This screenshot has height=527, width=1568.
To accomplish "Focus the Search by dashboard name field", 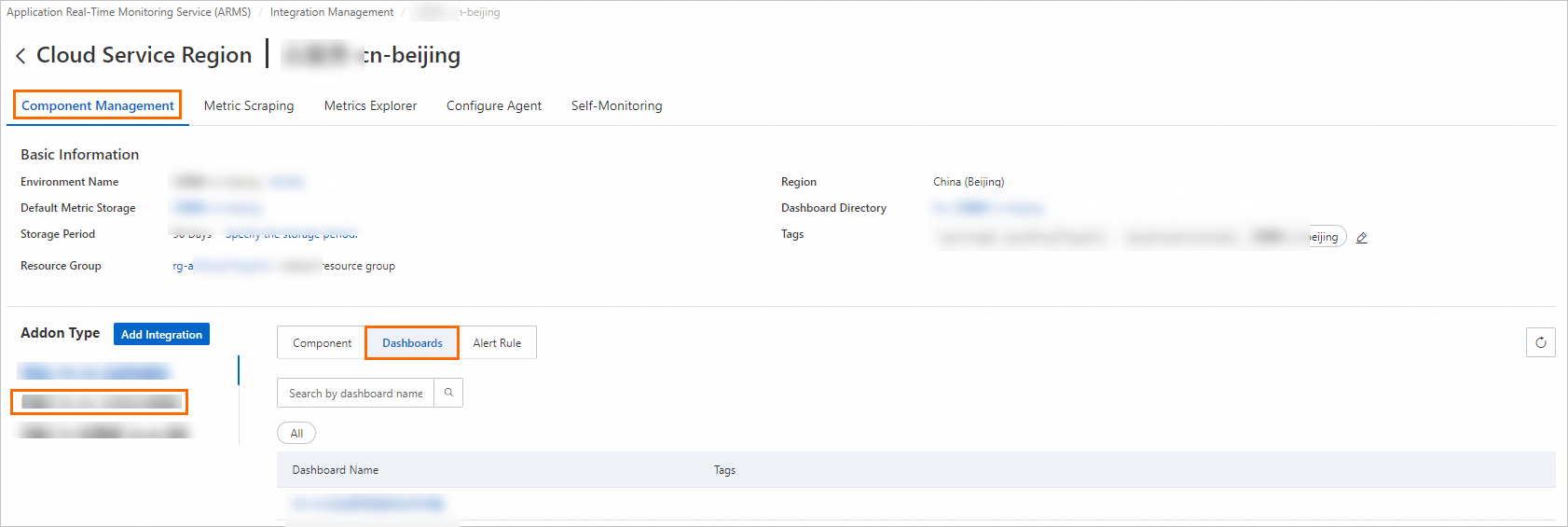I will [x=356, y=393].
